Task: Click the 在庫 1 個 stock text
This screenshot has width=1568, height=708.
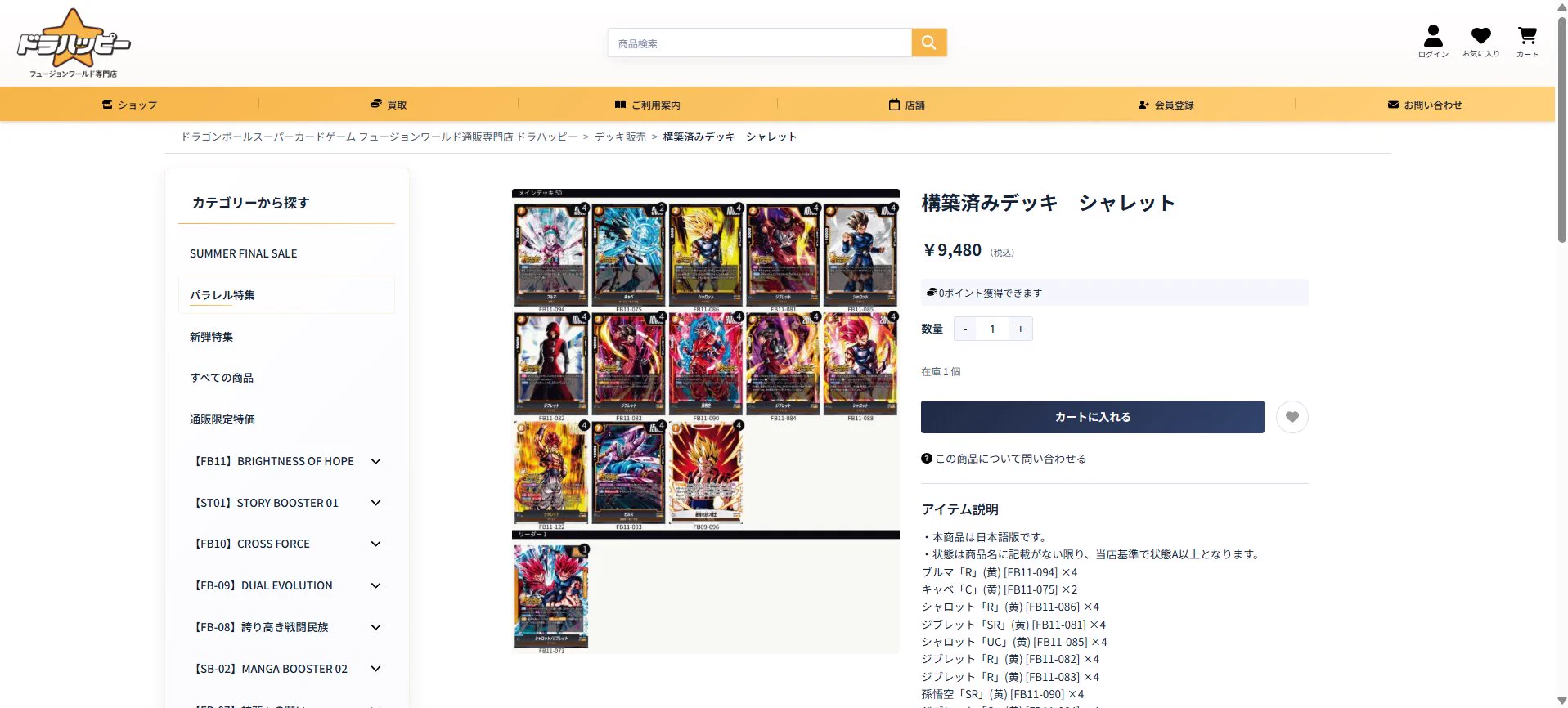Action: pyautogui.click(x=941, y=371)
